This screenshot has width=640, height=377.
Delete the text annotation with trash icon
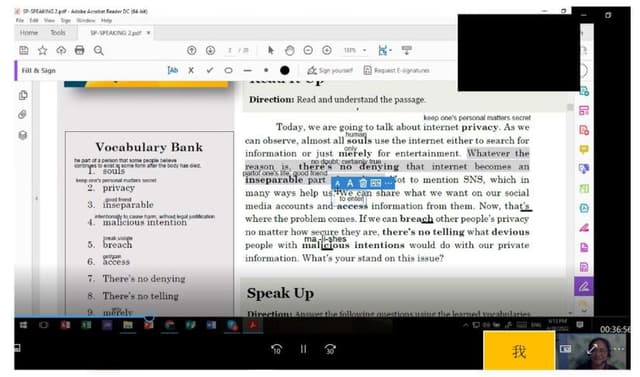[x=363, y=183]
